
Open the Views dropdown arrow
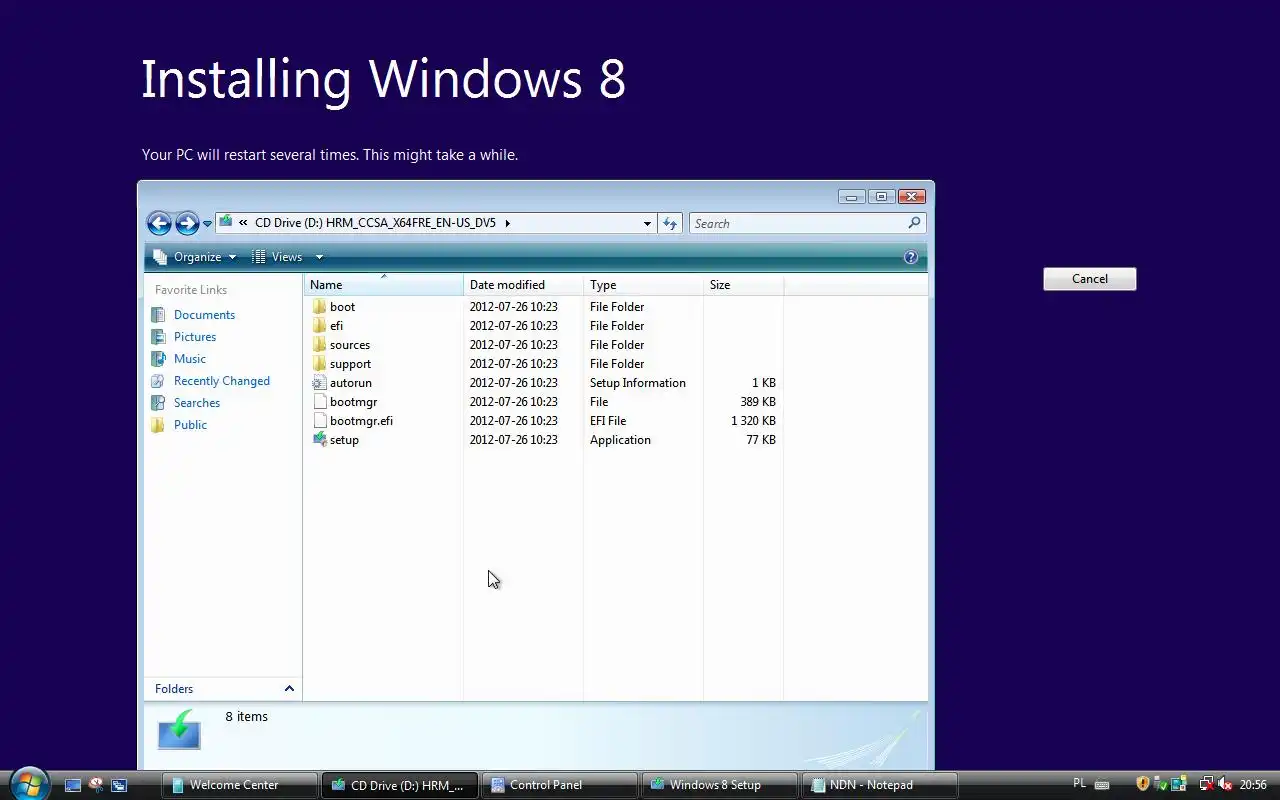point(319,257)
